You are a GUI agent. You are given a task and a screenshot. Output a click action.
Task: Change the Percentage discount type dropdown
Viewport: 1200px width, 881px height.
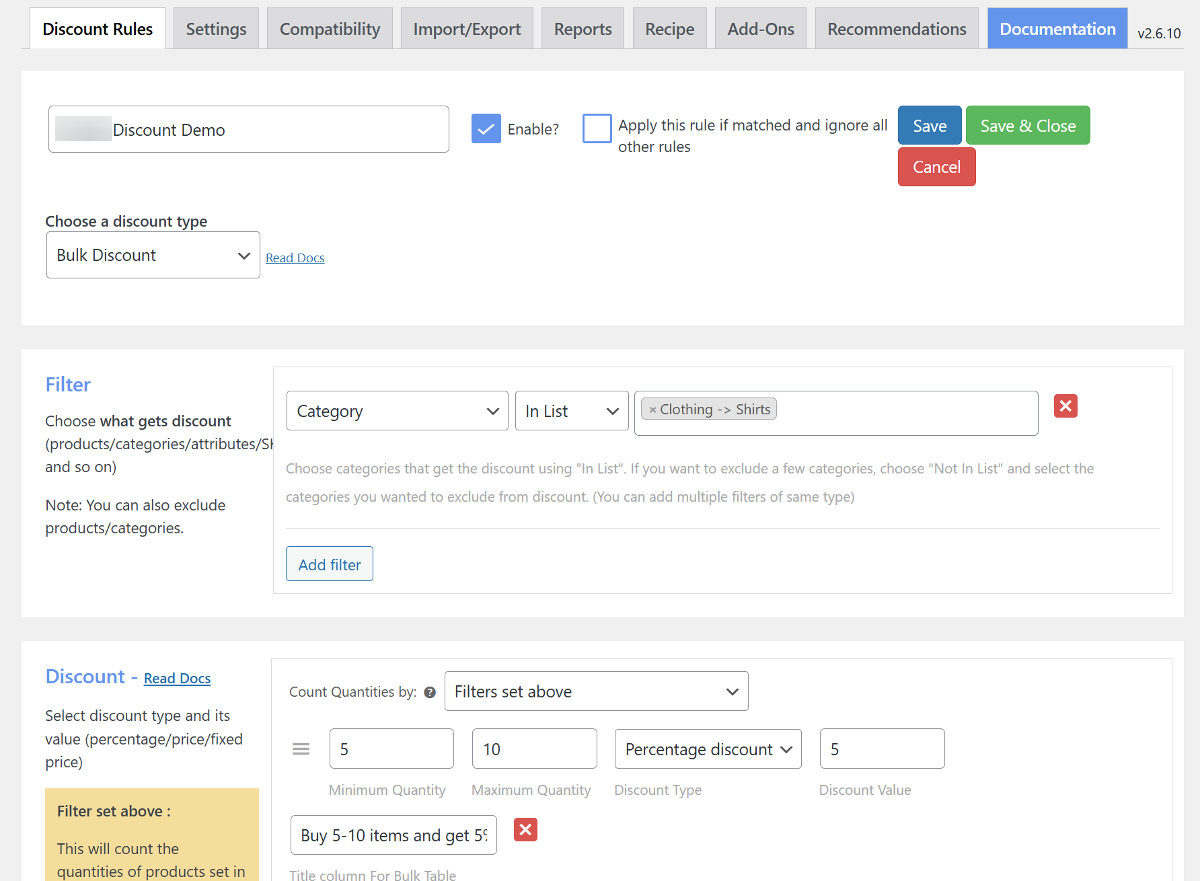(x=708, y=749)
